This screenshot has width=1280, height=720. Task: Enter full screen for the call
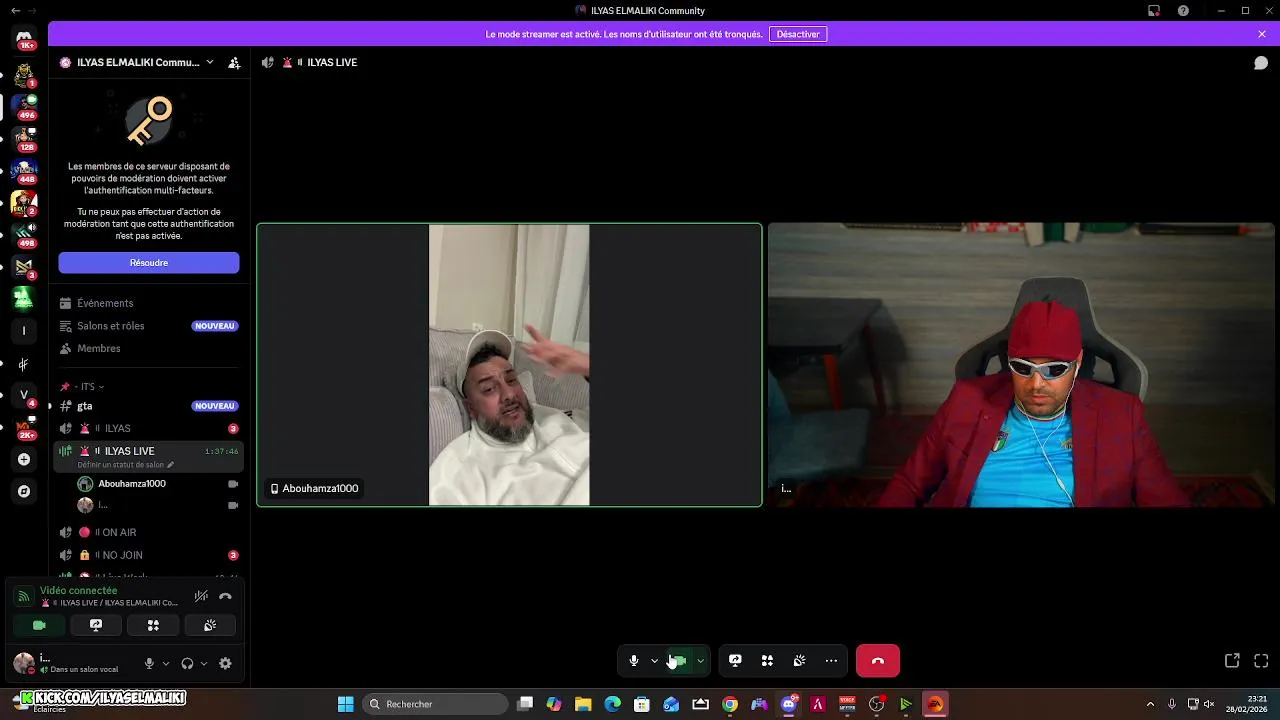coord(1261,660)
